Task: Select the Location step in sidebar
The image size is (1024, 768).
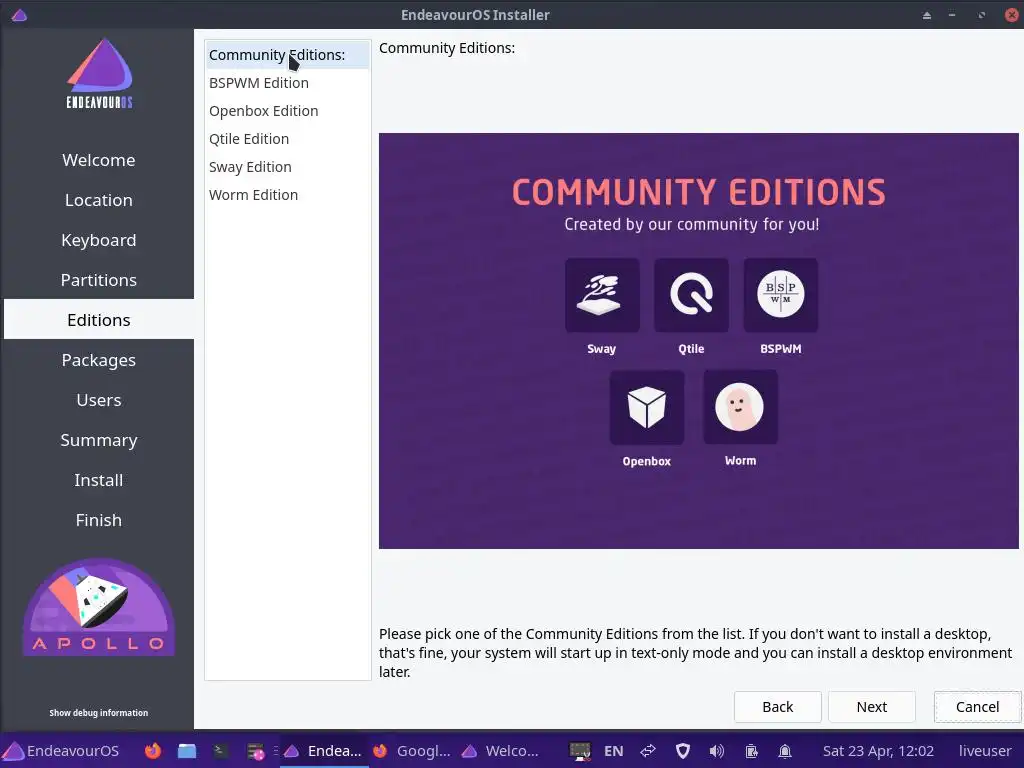Action: point(99,200)
